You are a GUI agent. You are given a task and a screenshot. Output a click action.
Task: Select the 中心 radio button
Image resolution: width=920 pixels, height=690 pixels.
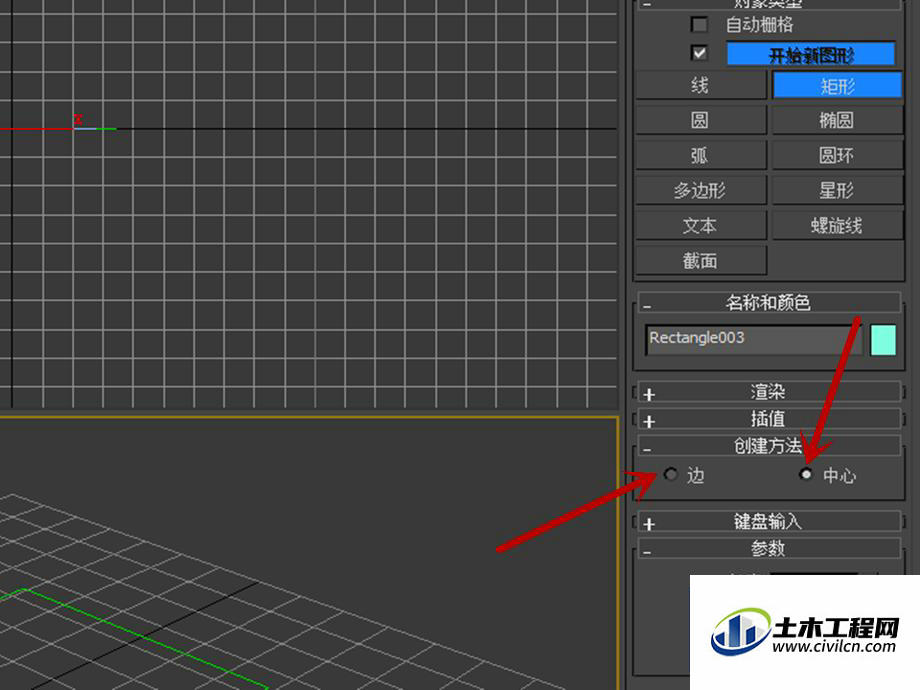click(x=806, y=474)
